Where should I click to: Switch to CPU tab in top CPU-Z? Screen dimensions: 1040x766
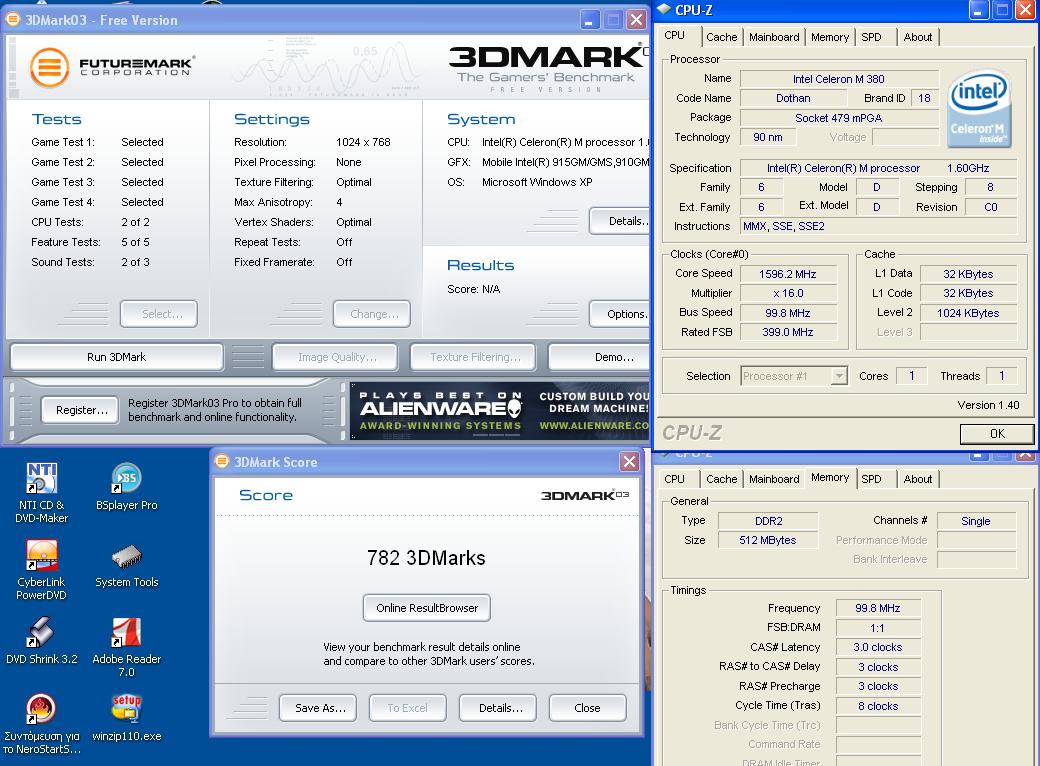click(x=675, y=35)
